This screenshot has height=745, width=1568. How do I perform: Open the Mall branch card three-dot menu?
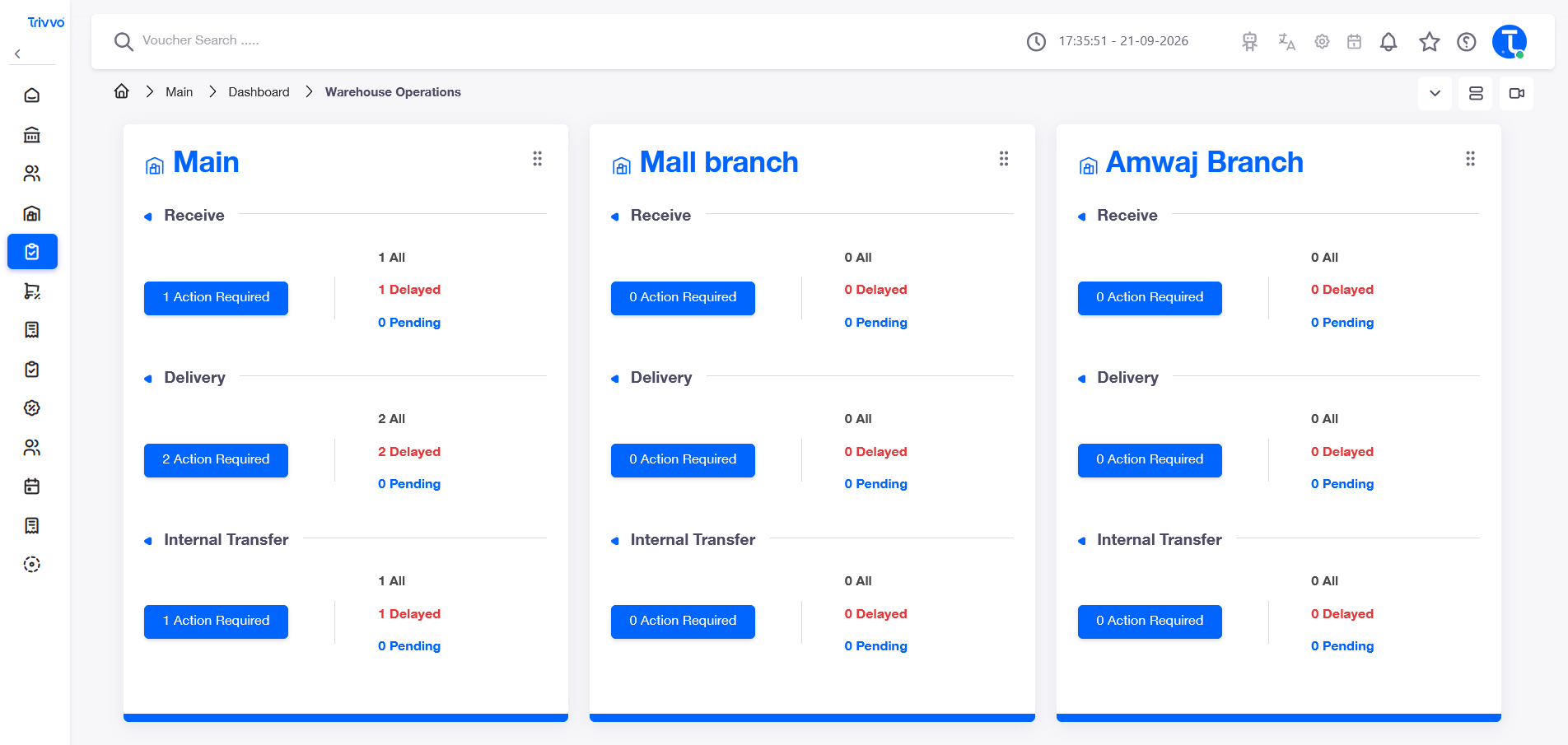[1004, 159]
